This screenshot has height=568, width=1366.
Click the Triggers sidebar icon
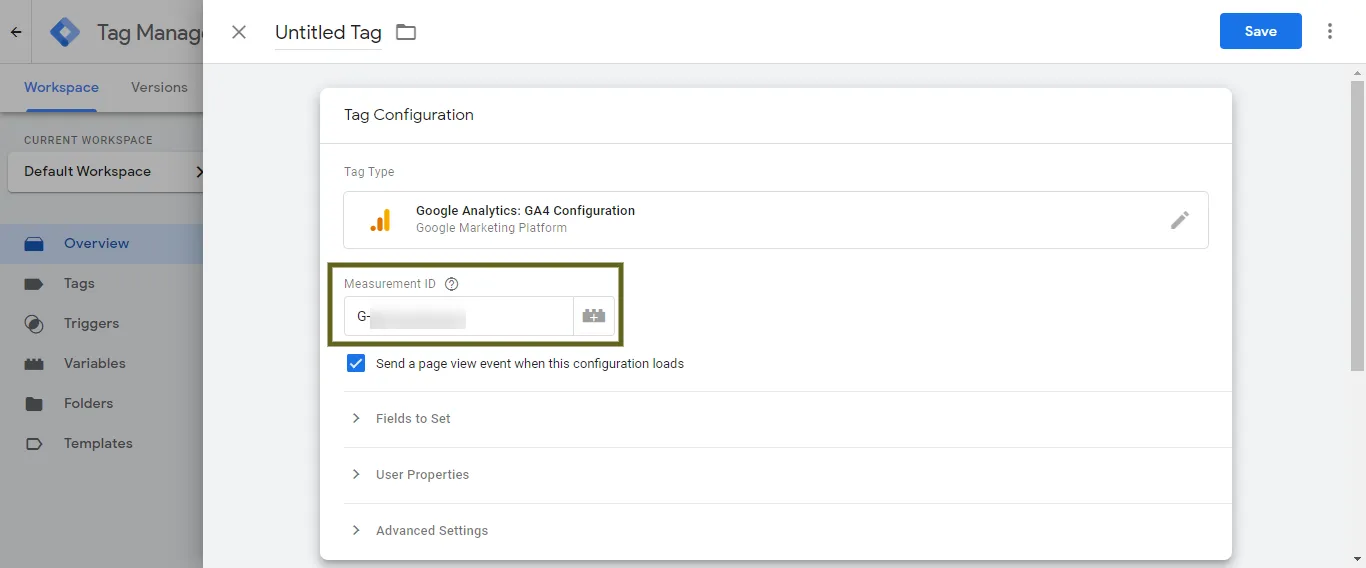point(34,324)
